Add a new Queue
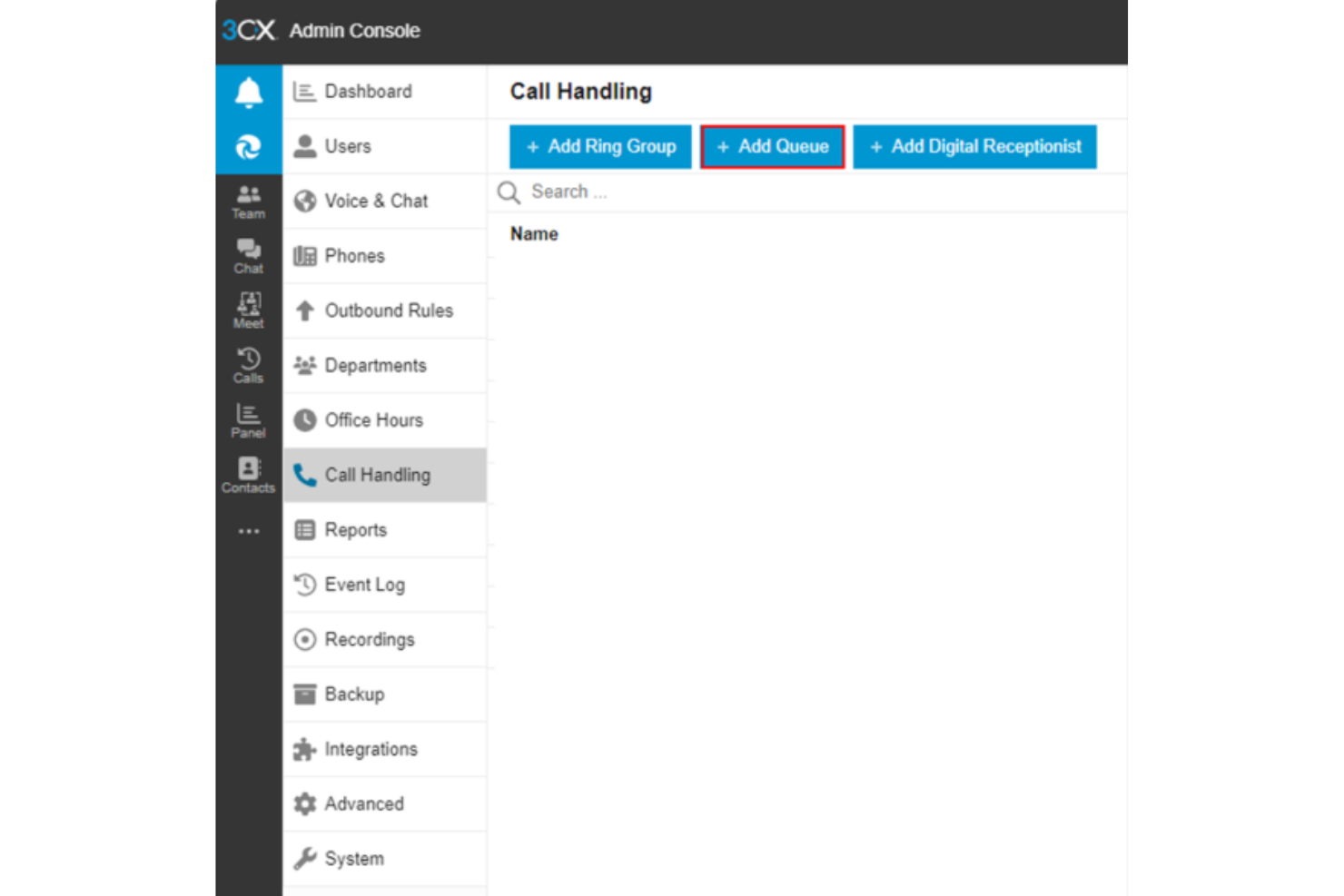This screenshot has height=896, width=1344. [x=772, y=146]
